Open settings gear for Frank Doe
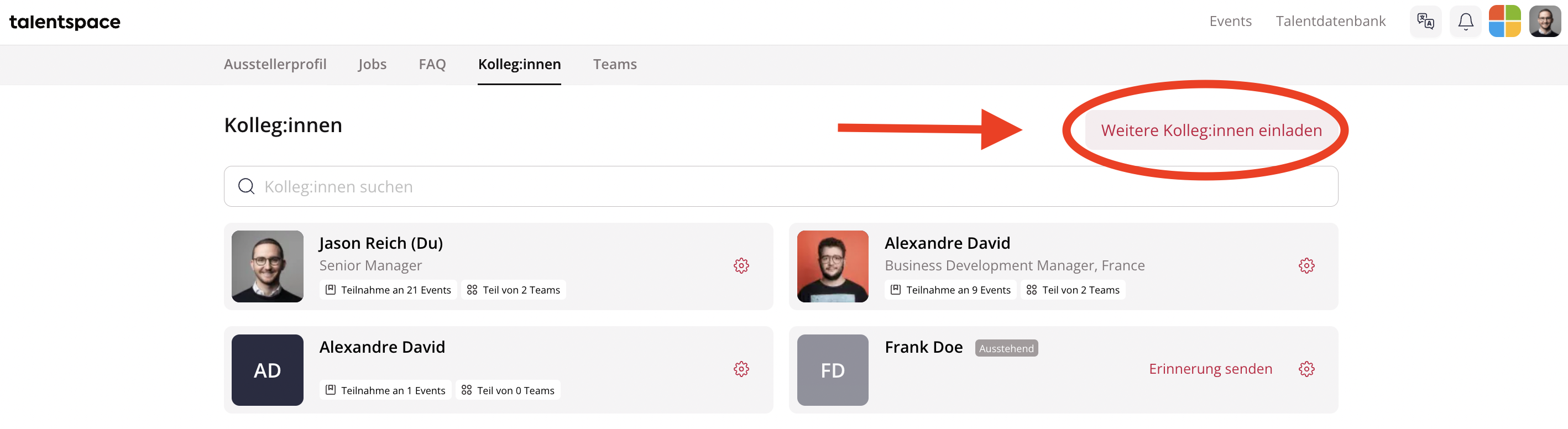 [x=1306, y=369]
